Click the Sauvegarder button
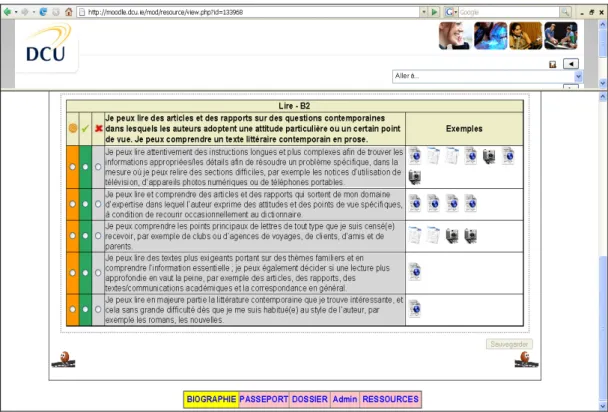The height and width of the screenshot is (412, 608). tap(509, 344)
